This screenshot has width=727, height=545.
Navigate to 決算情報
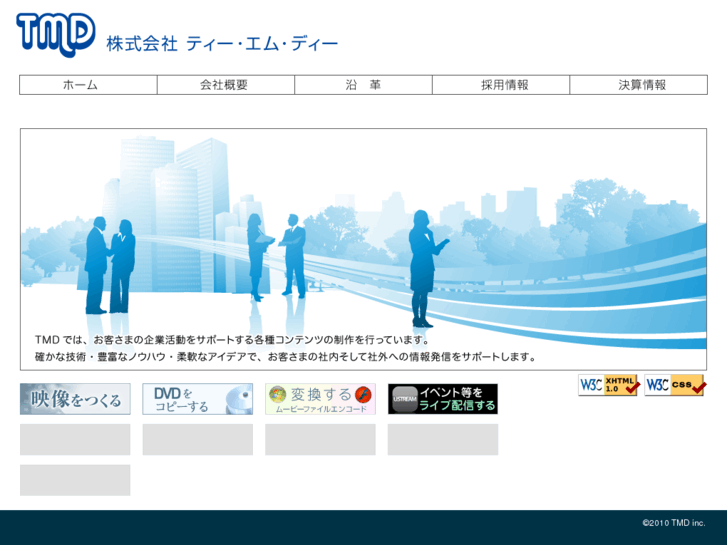638,85
